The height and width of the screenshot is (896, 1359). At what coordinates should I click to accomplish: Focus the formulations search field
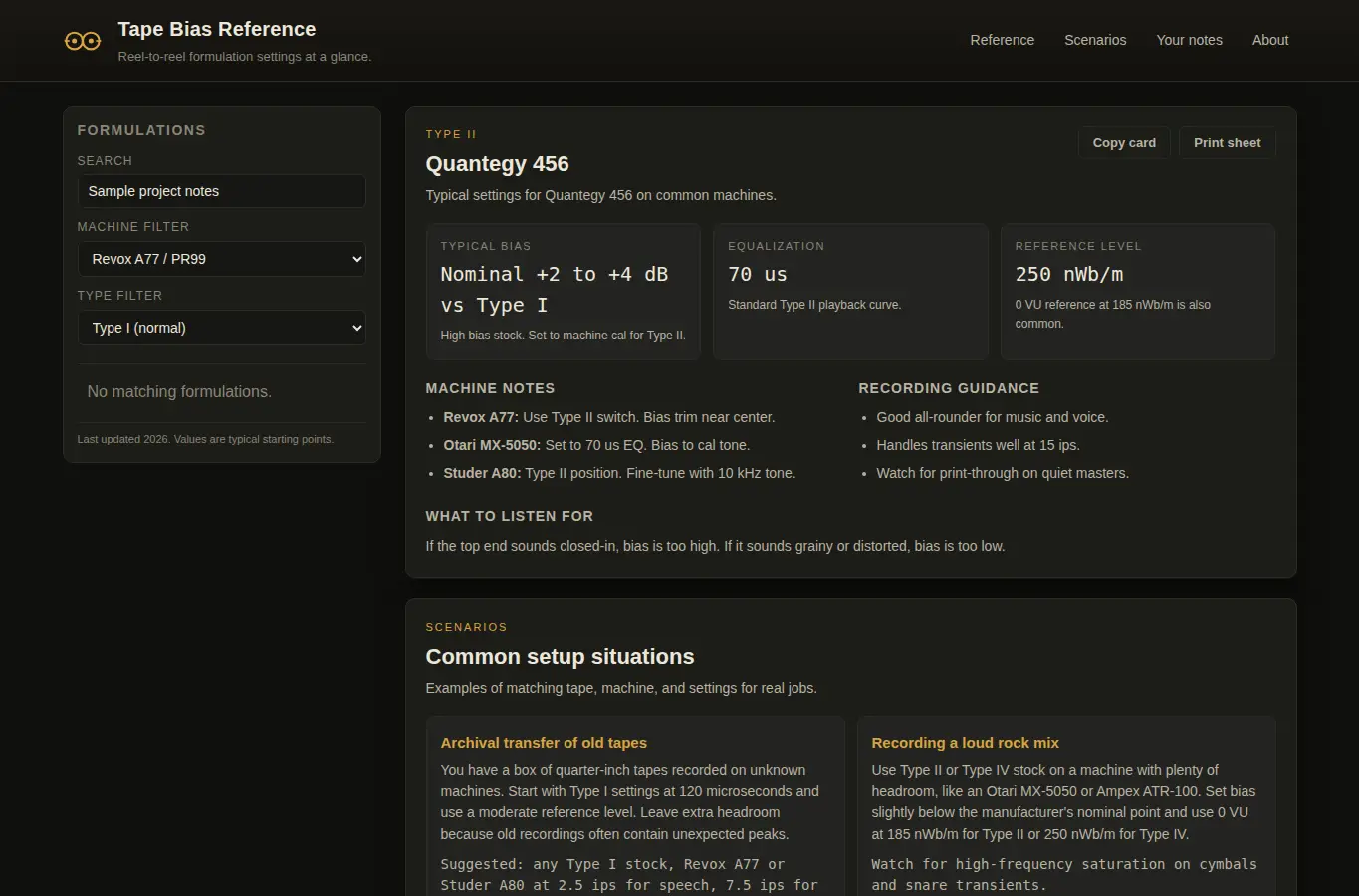221,191
